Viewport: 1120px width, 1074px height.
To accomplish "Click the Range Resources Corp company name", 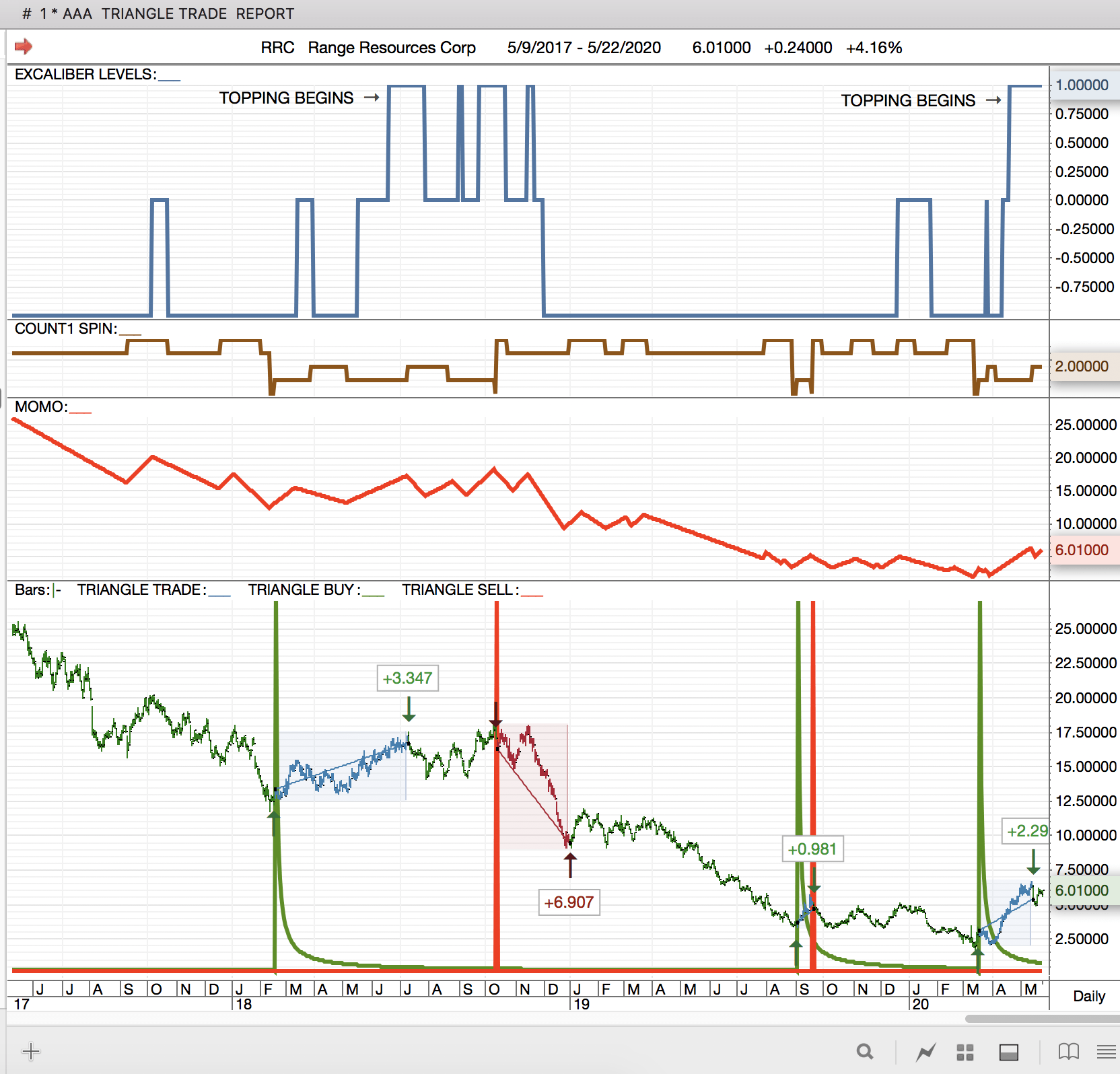I will point(392,48).
